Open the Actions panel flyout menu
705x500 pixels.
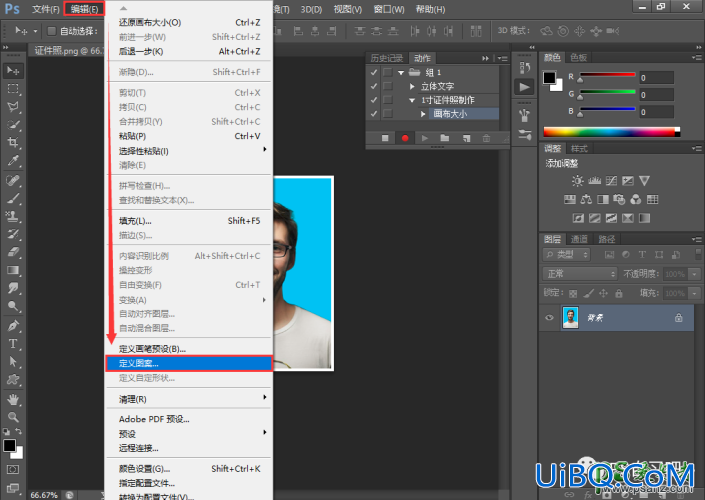point(503,58)
